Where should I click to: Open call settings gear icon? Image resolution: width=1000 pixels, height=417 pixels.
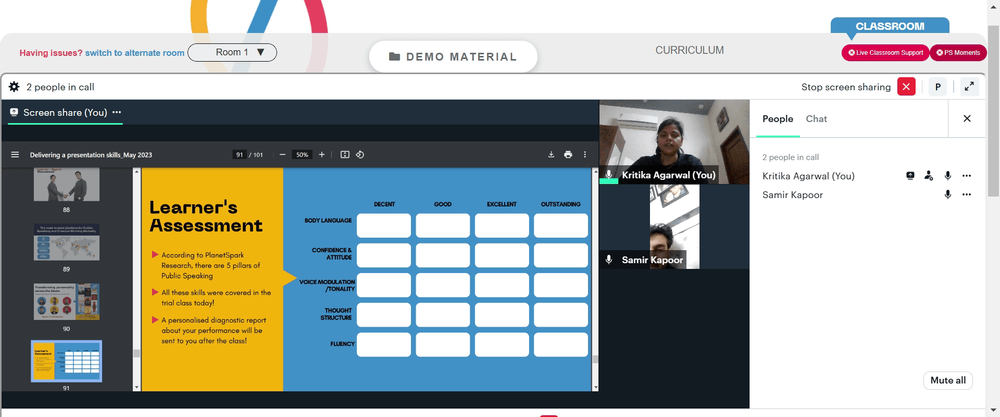[14, 87]
